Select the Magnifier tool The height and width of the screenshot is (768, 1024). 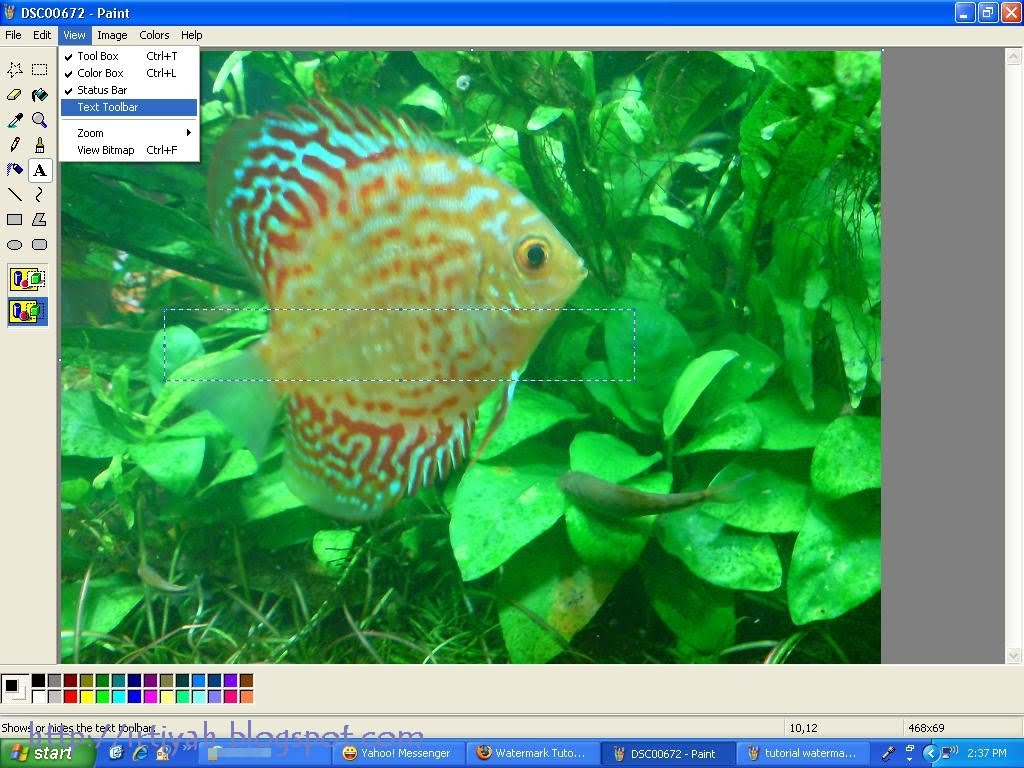click(x=39, y=120)
